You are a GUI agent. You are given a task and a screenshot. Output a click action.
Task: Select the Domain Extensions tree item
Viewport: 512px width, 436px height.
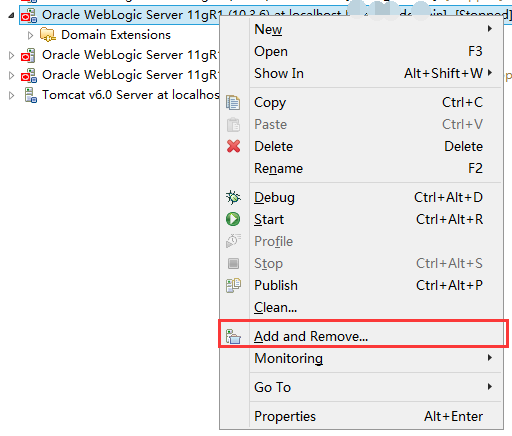[116, 35]
